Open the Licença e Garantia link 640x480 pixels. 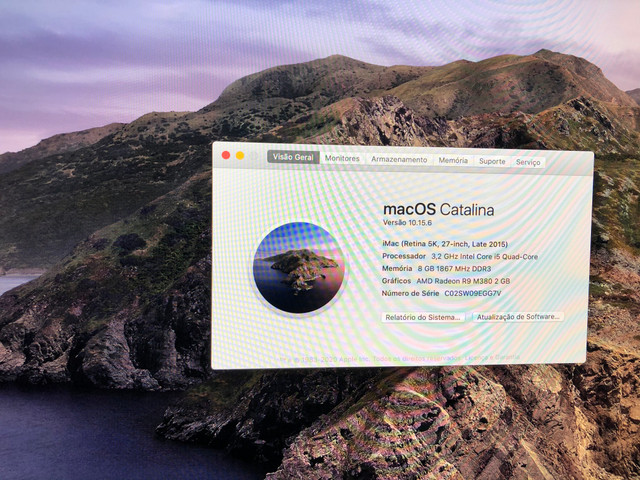pyautogui.click(x=492, y=357)
